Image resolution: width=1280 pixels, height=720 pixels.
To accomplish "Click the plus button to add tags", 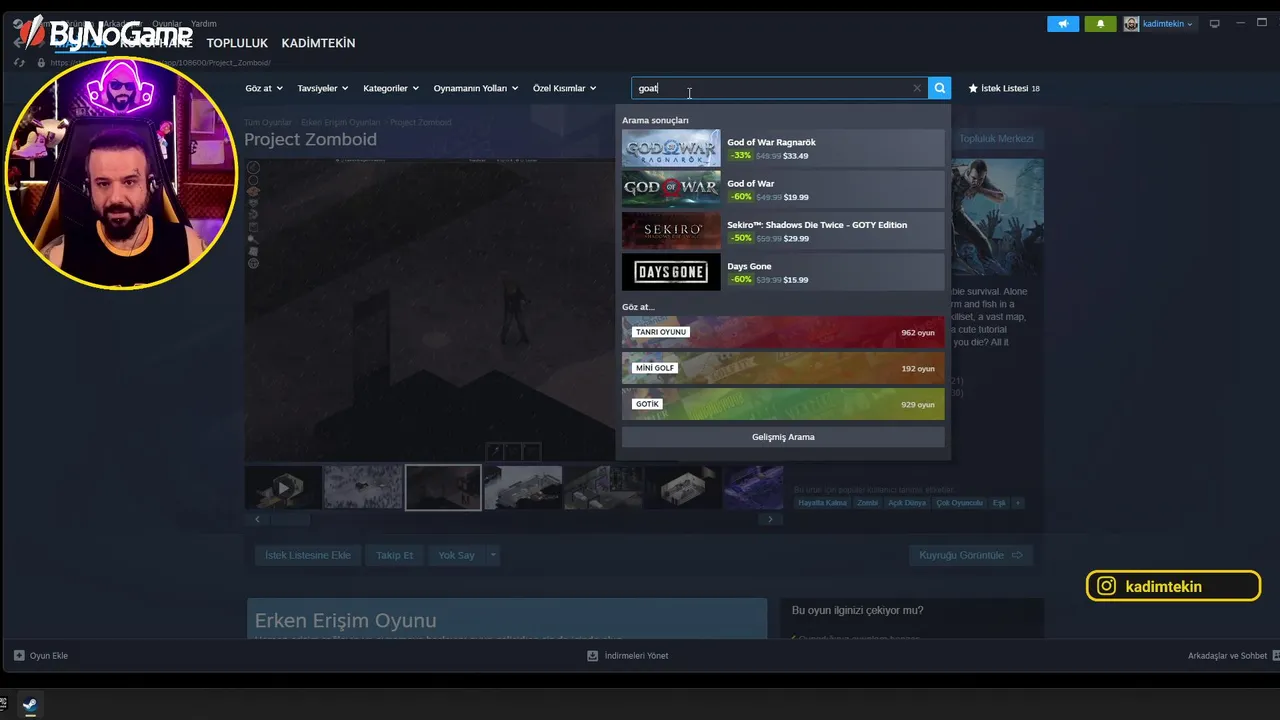I will pyautogui.click(x=1018, y=503).
